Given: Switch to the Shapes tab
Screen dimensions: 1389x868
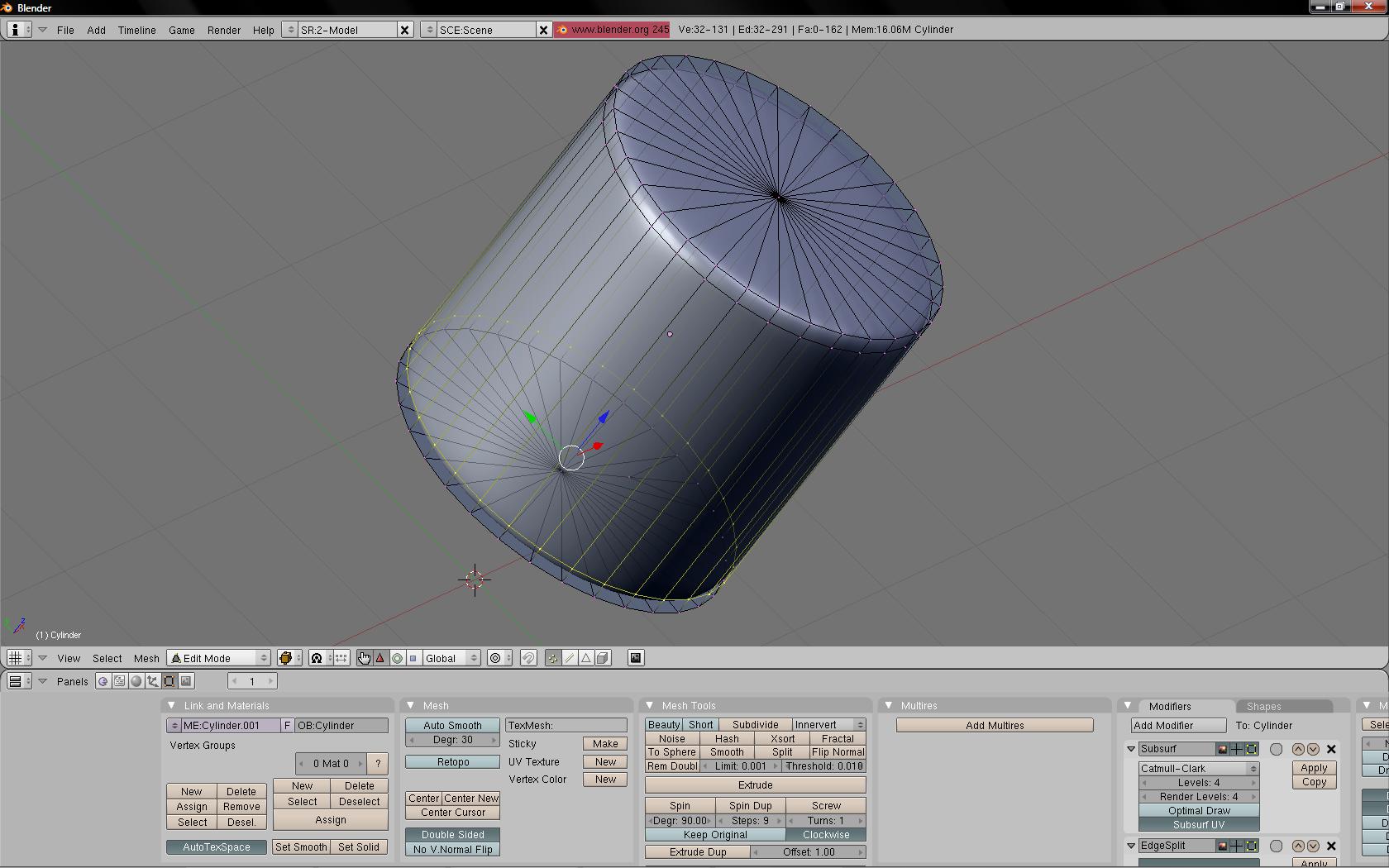Looking at the screenshot, I should coord(1263,706).
